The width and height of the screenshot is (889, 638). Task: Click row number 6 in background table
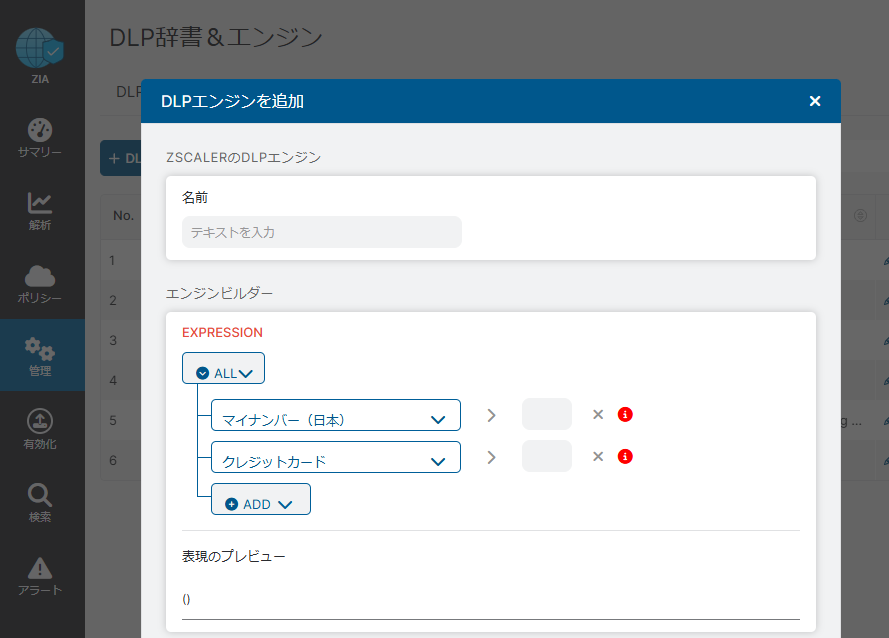pyautogui.click(x=113, y=460)
